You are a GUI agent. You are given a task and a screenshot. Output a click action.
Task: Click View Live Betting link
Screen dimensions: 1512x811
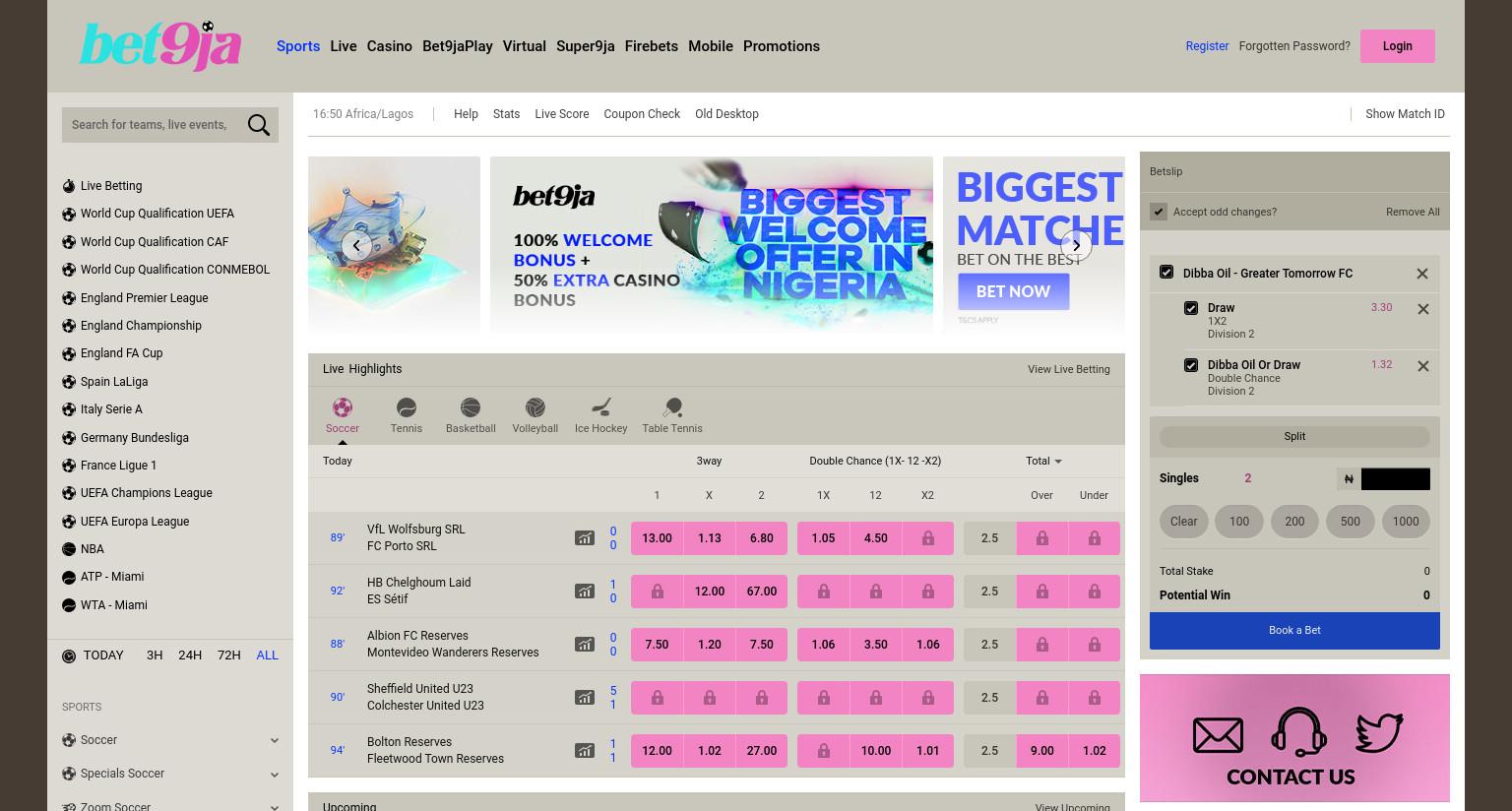(x=1069, y=369)
